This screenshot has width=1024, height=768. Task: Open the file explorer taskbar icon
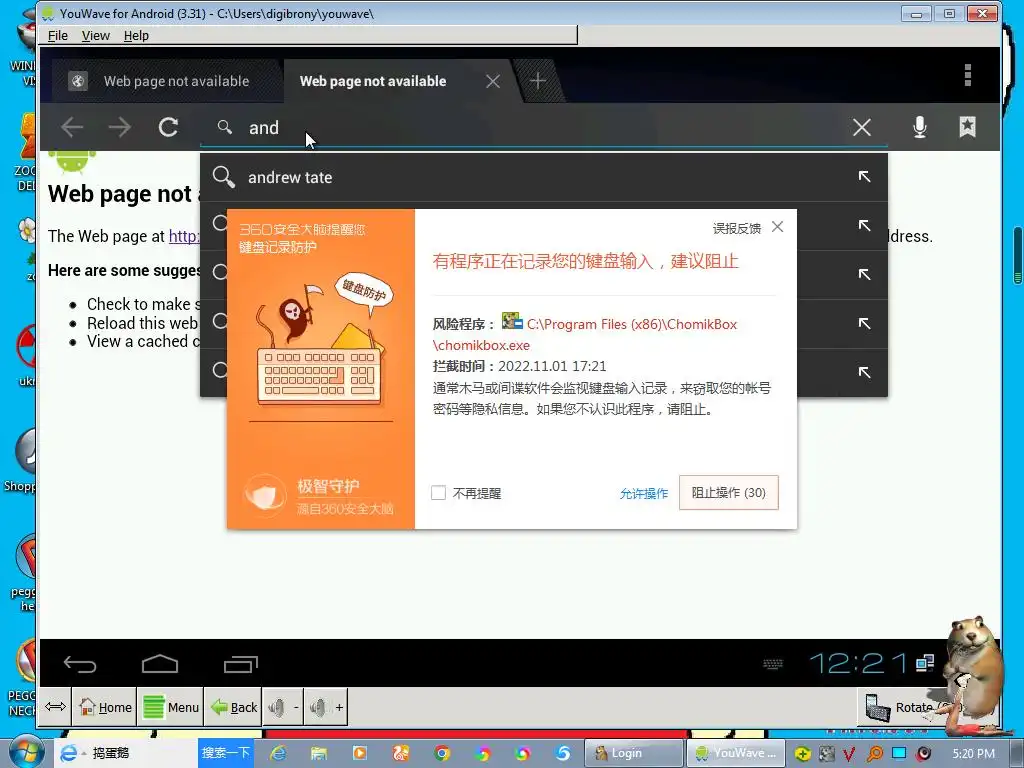coord(319,753)
